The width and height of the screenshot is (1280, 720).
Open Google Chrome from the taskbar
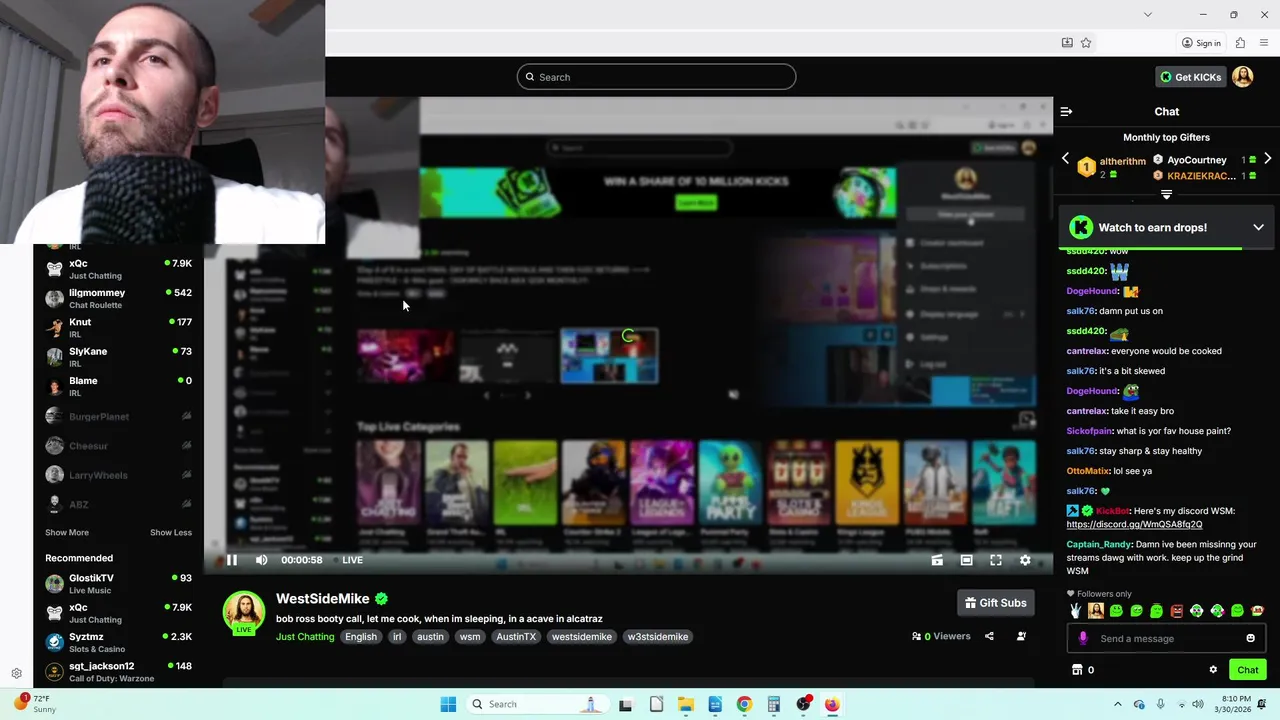pyautogui.click(x=744, y=704)
